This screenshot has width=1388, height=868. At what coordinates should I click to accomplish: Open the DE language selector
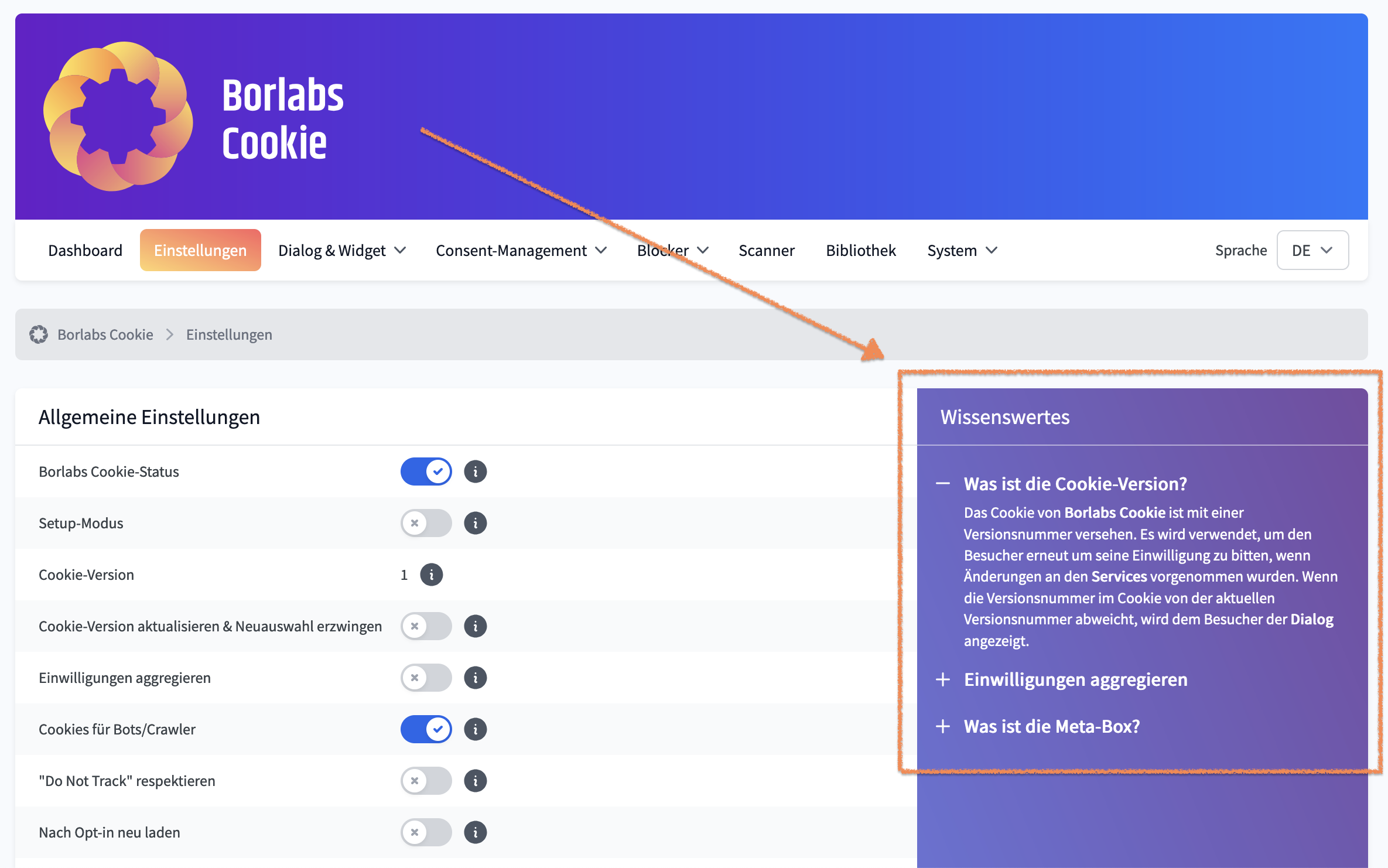click(1312, 250)
